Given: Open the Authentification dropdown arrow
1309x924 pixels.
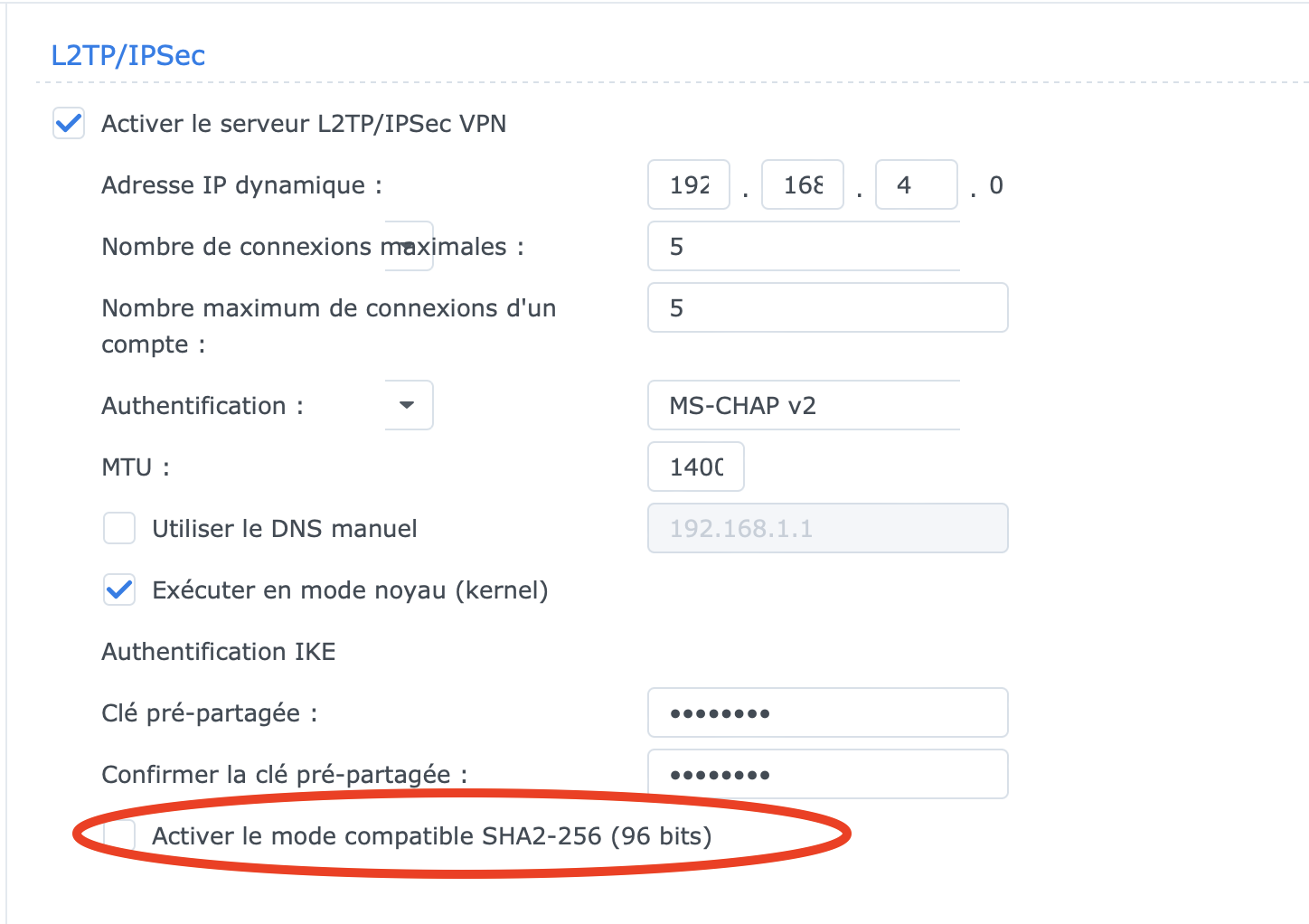Looking at the screenshot, I should [x=408, y=405].
